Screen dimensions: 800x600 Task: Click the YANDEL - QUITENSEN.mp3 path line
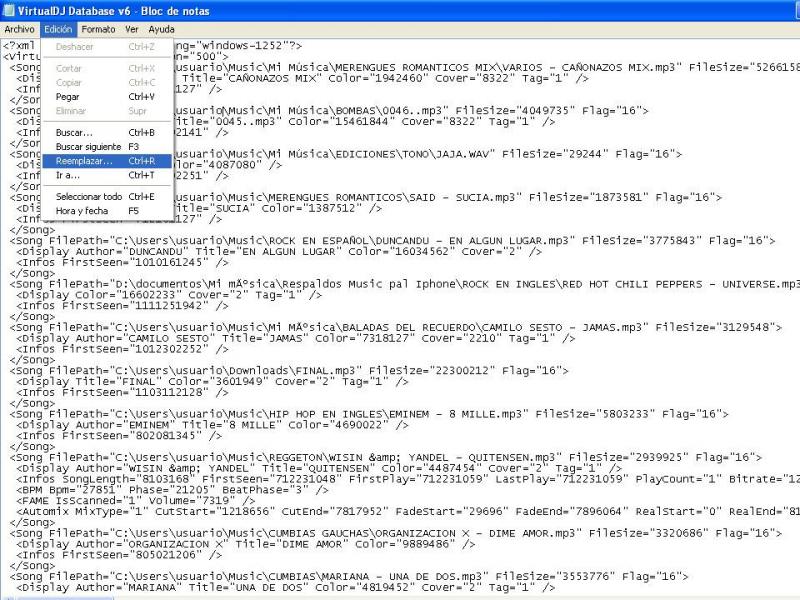pyautogui.click(x=386, y=458)
